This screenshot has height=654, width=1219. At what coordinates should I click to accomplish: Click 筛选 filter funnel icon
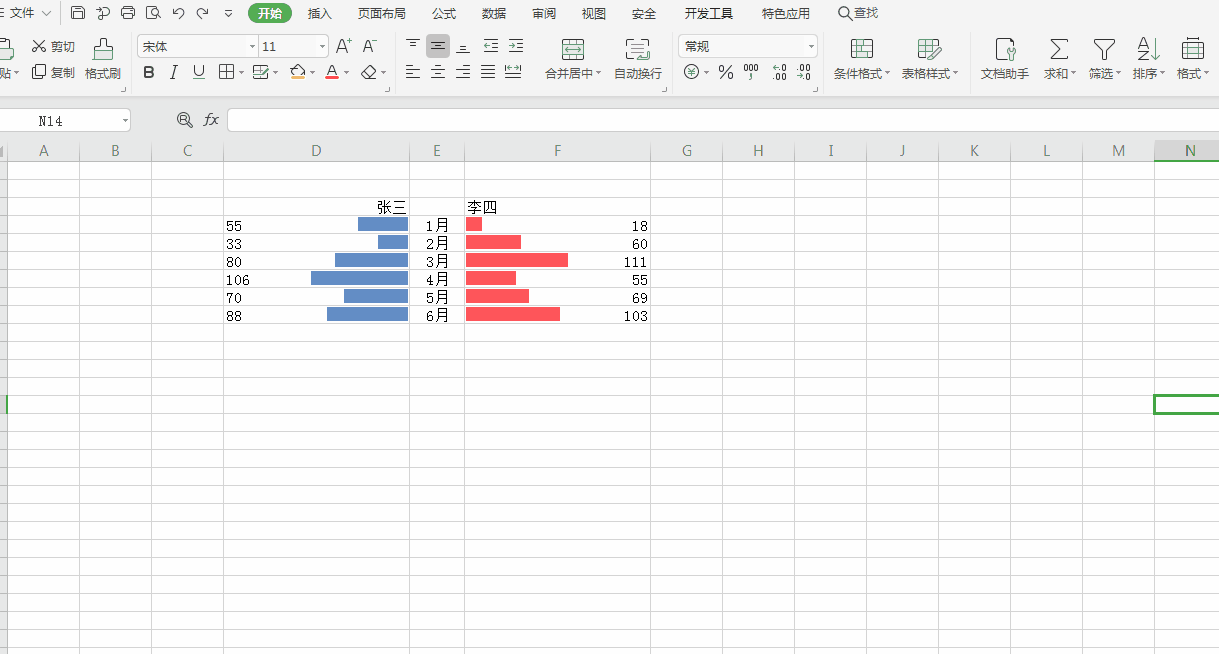(1104, 49)
